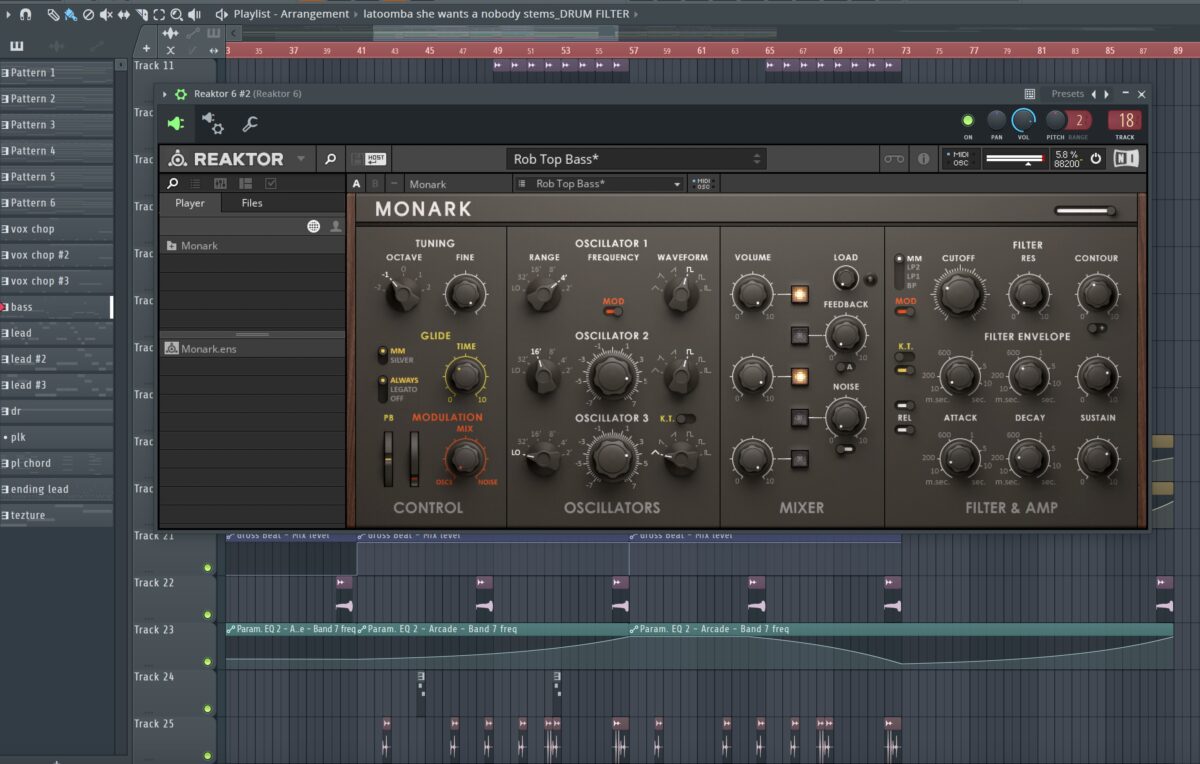Click the globe icon in Reaktor browser

(x=314, y=227)
